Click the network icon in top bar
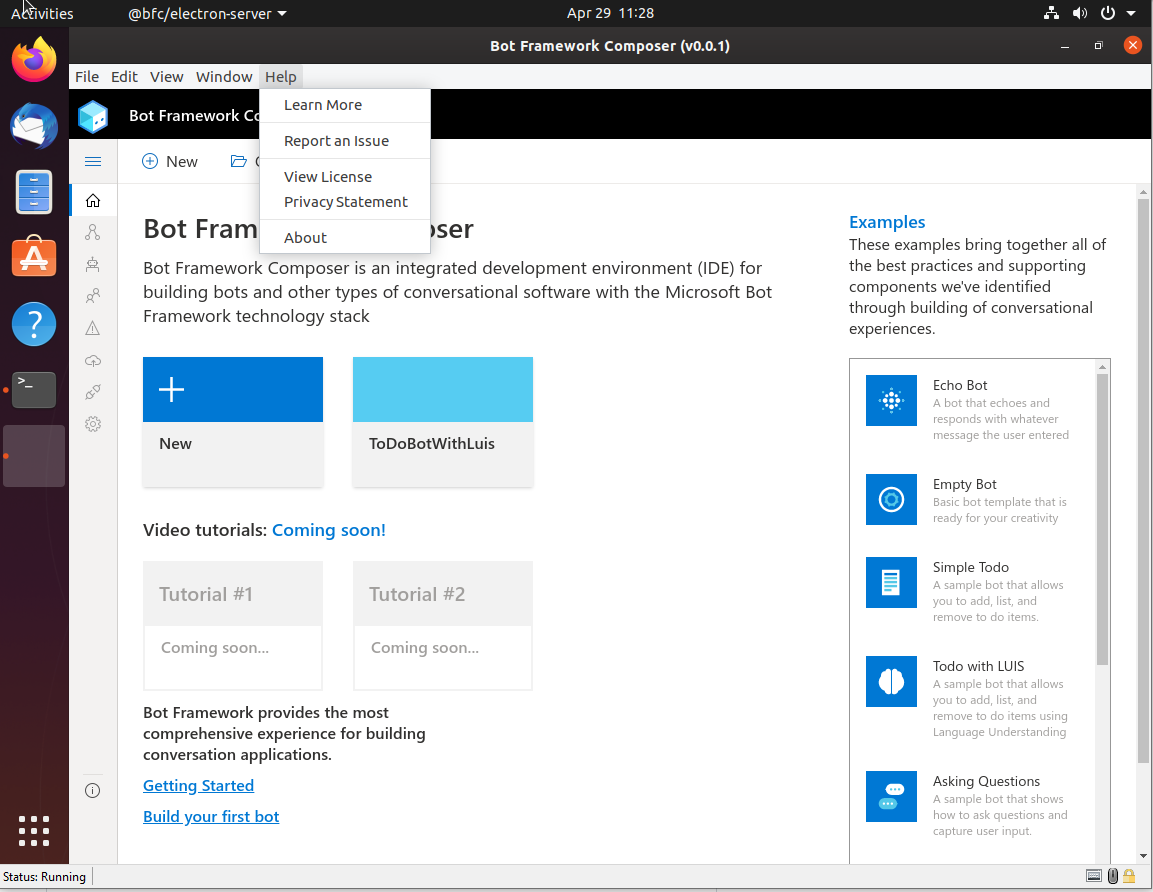Screen dimensions: 1153x892 [x=1052, y=13]
